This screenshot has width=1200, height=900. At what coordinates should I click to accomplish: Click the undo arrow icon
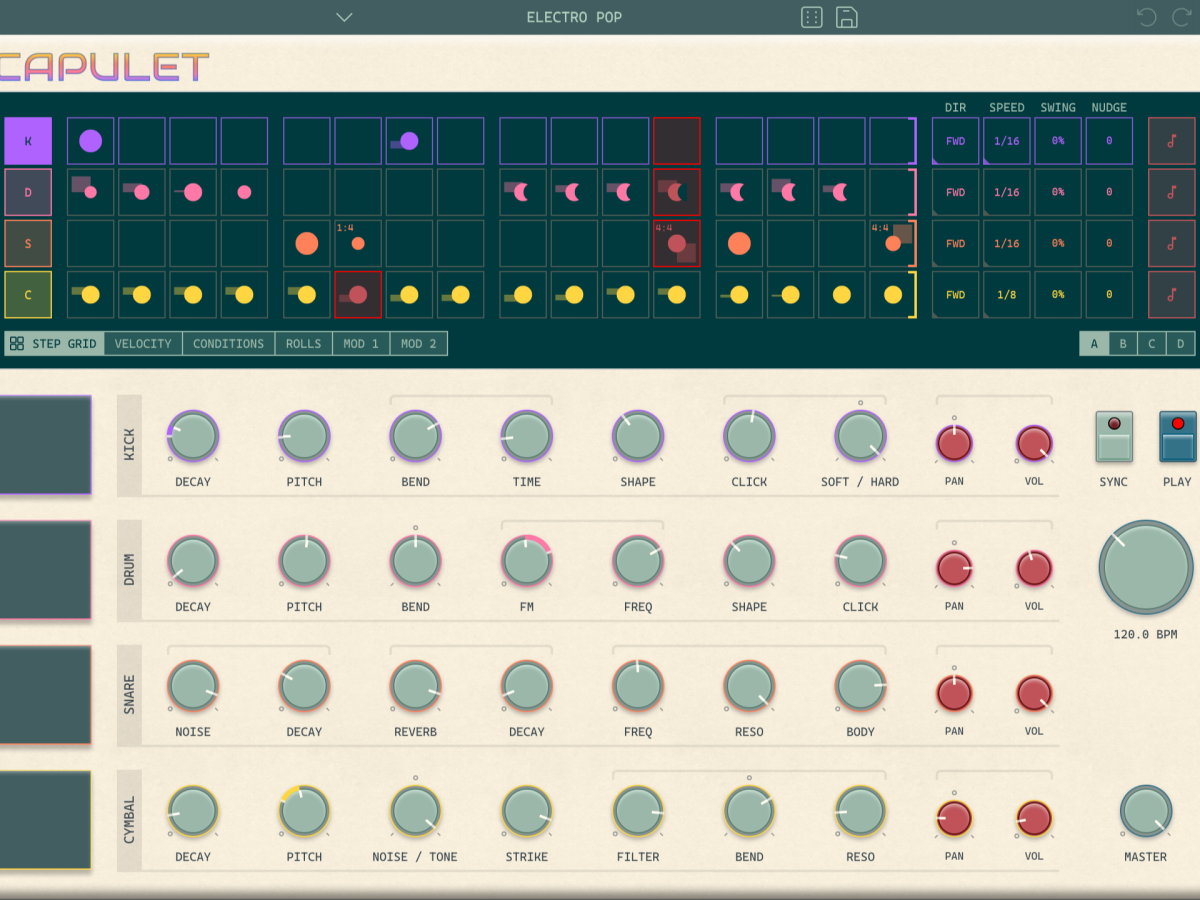pyautogui.click(x=1147, y=17)
